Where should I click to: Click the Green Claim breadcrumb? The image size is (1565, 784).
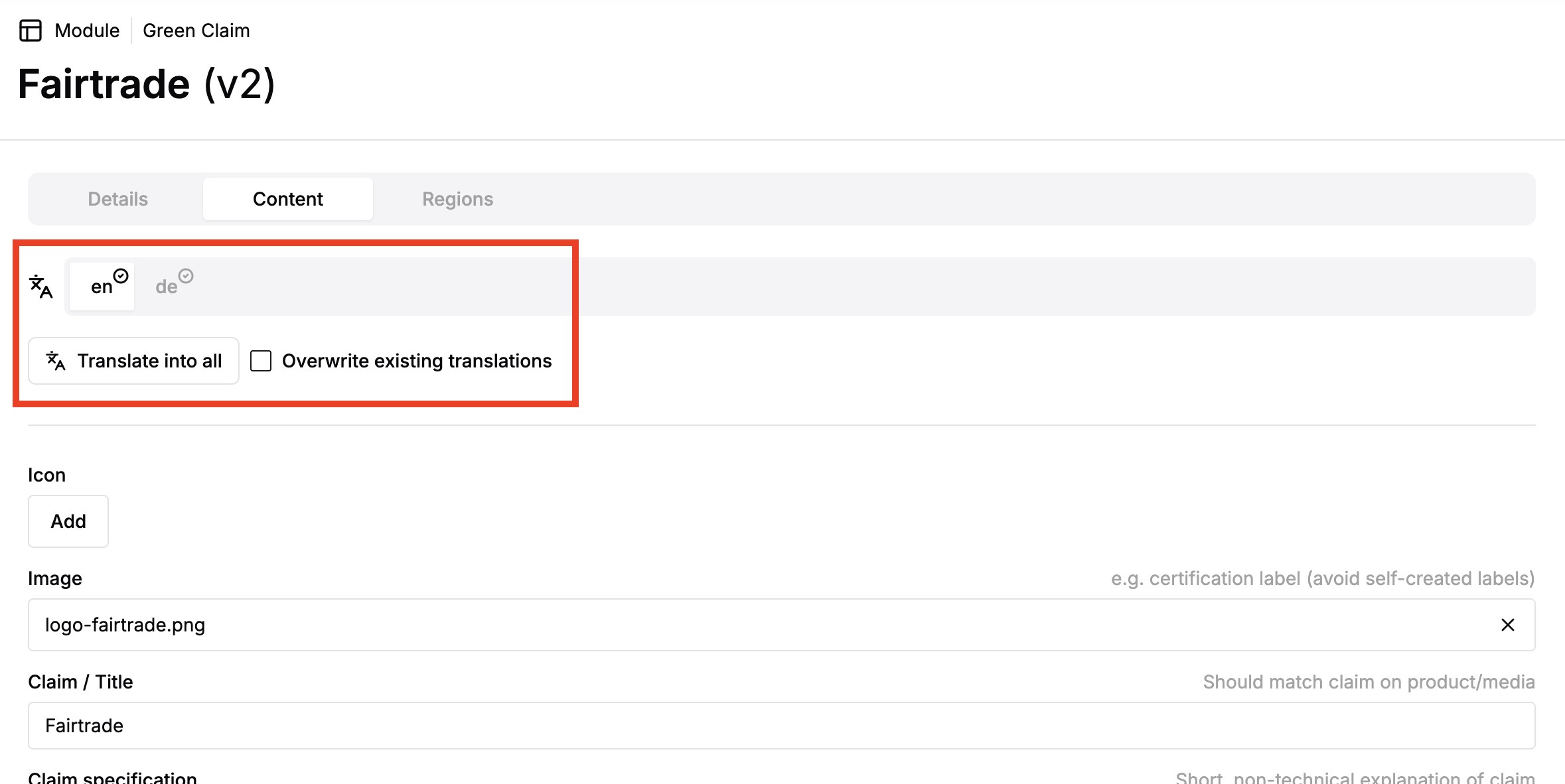[196, 31]
